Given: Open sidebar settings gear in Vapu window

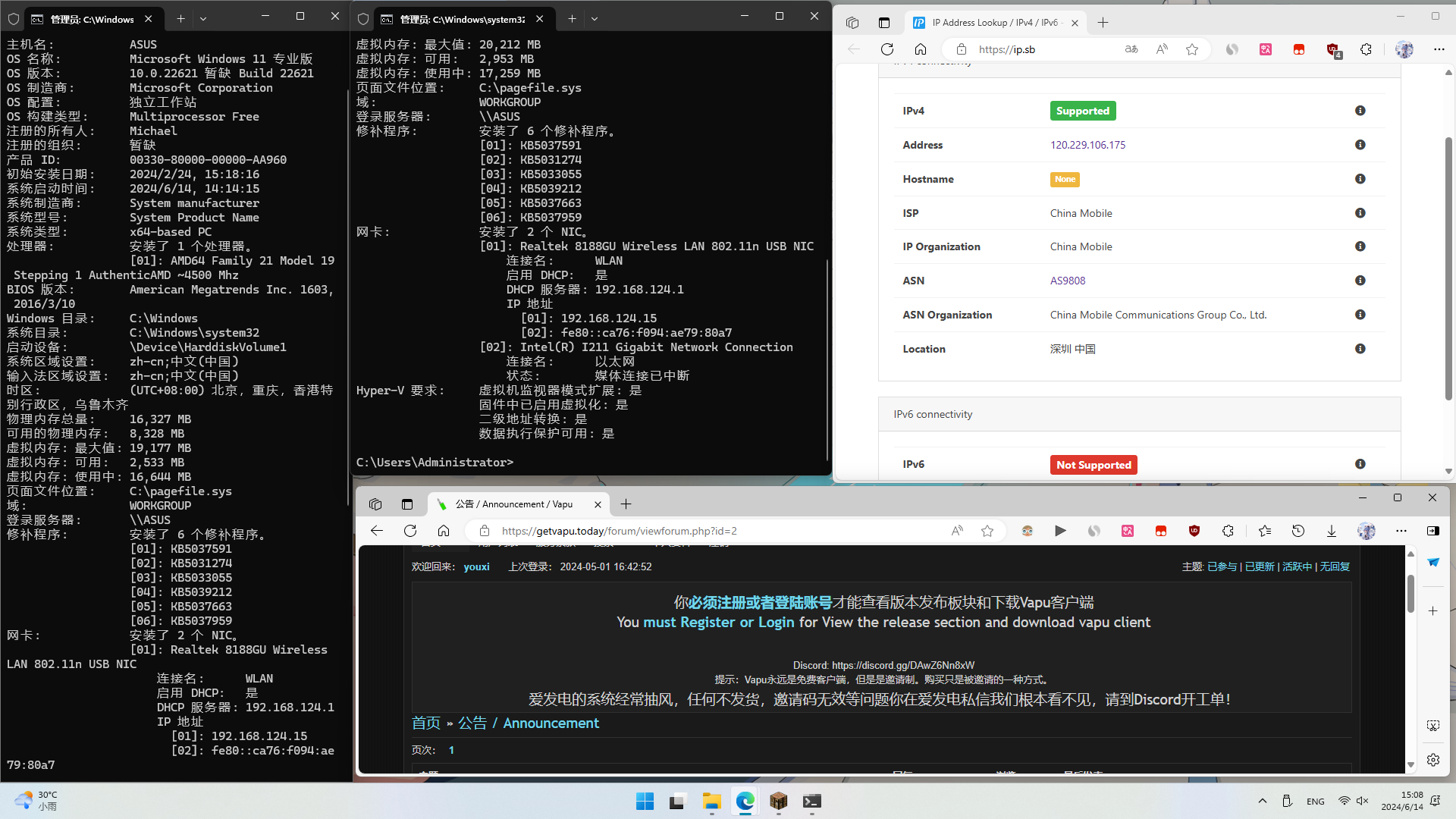Looking at the screenshot, I should (x=1433, y=760).
